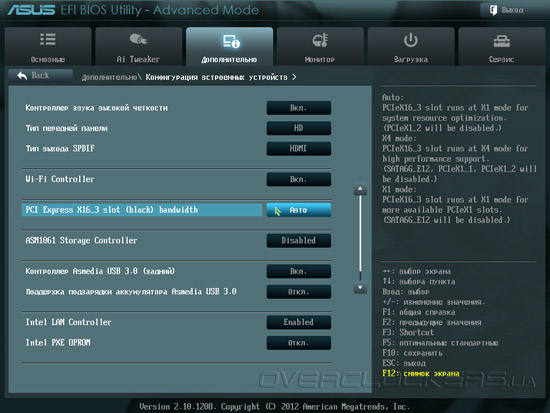The image size is (550, 413).
Task: Toggle ASM1061 Storage Controller Disabled value
Action: coord(299,241)
